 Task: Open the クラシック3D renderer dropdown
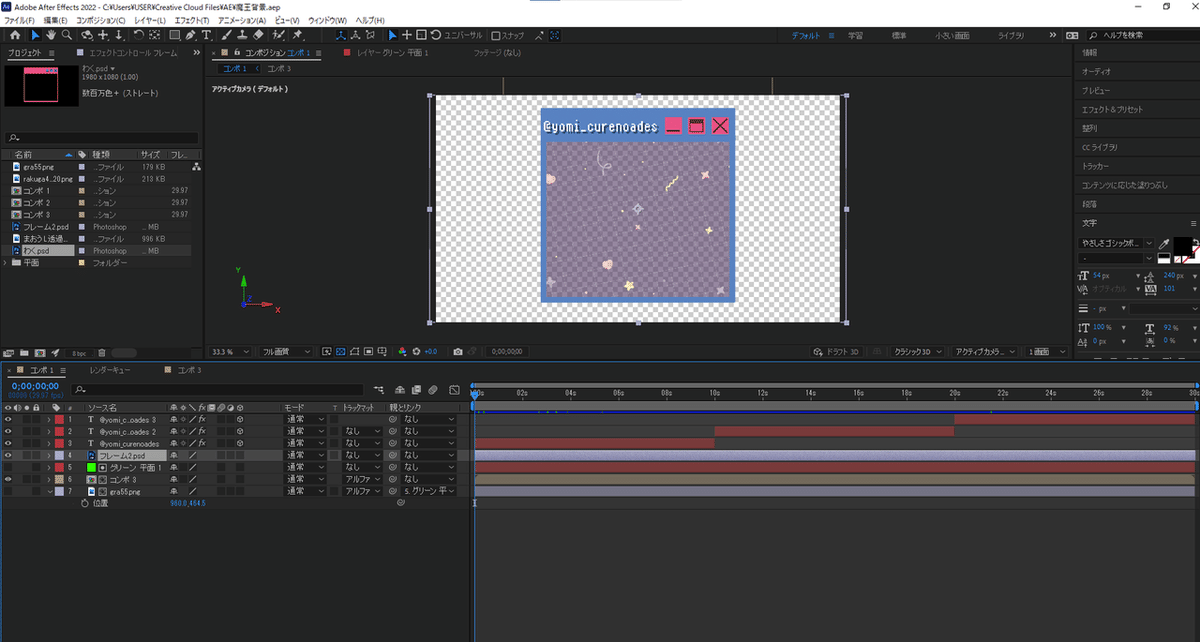916,352
